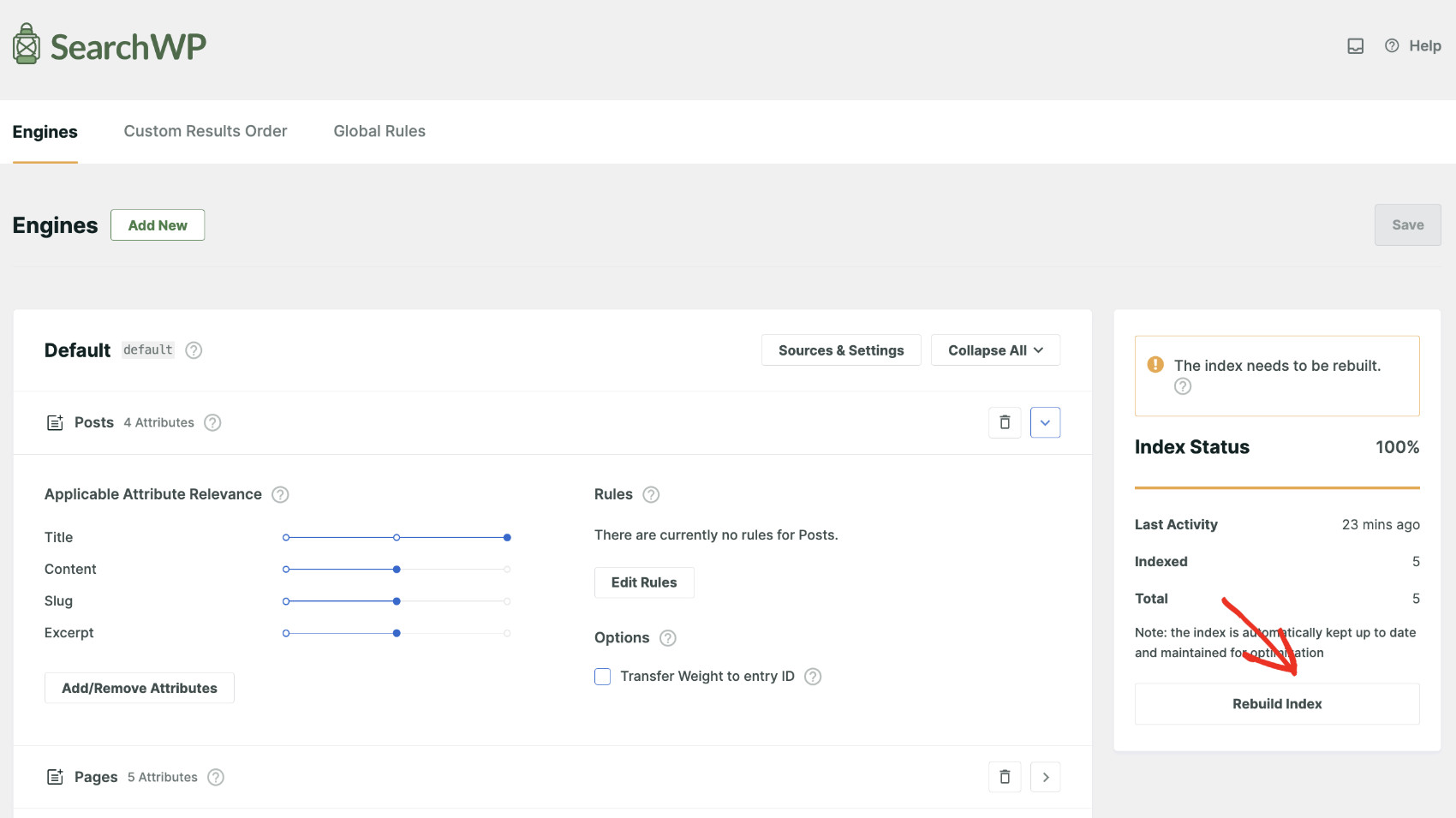Click the '4 Attributes' label for Posts
The height and width of the screenshot is (818, 1456).
click(158, 422)
